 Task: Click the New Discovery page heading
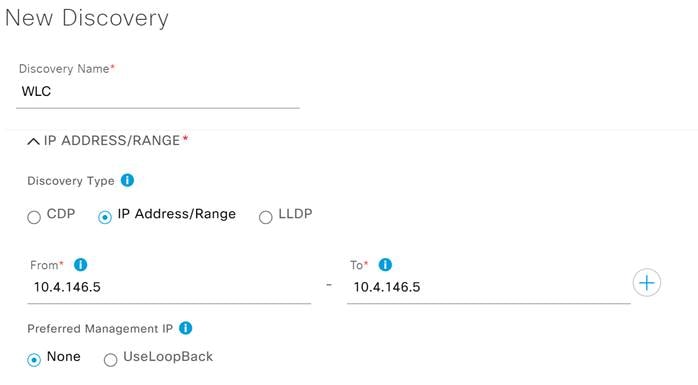point(87,18)
